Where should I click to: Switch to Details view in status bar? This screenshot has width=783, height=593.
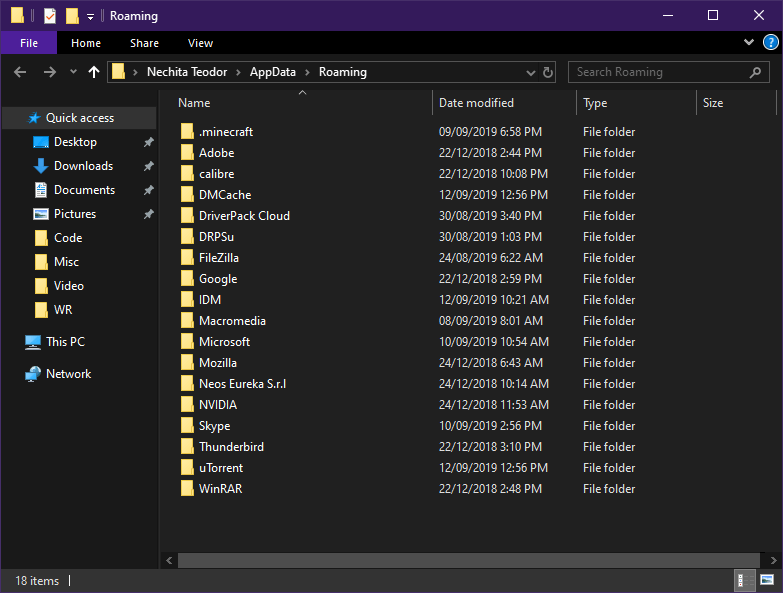pos(745,580)
